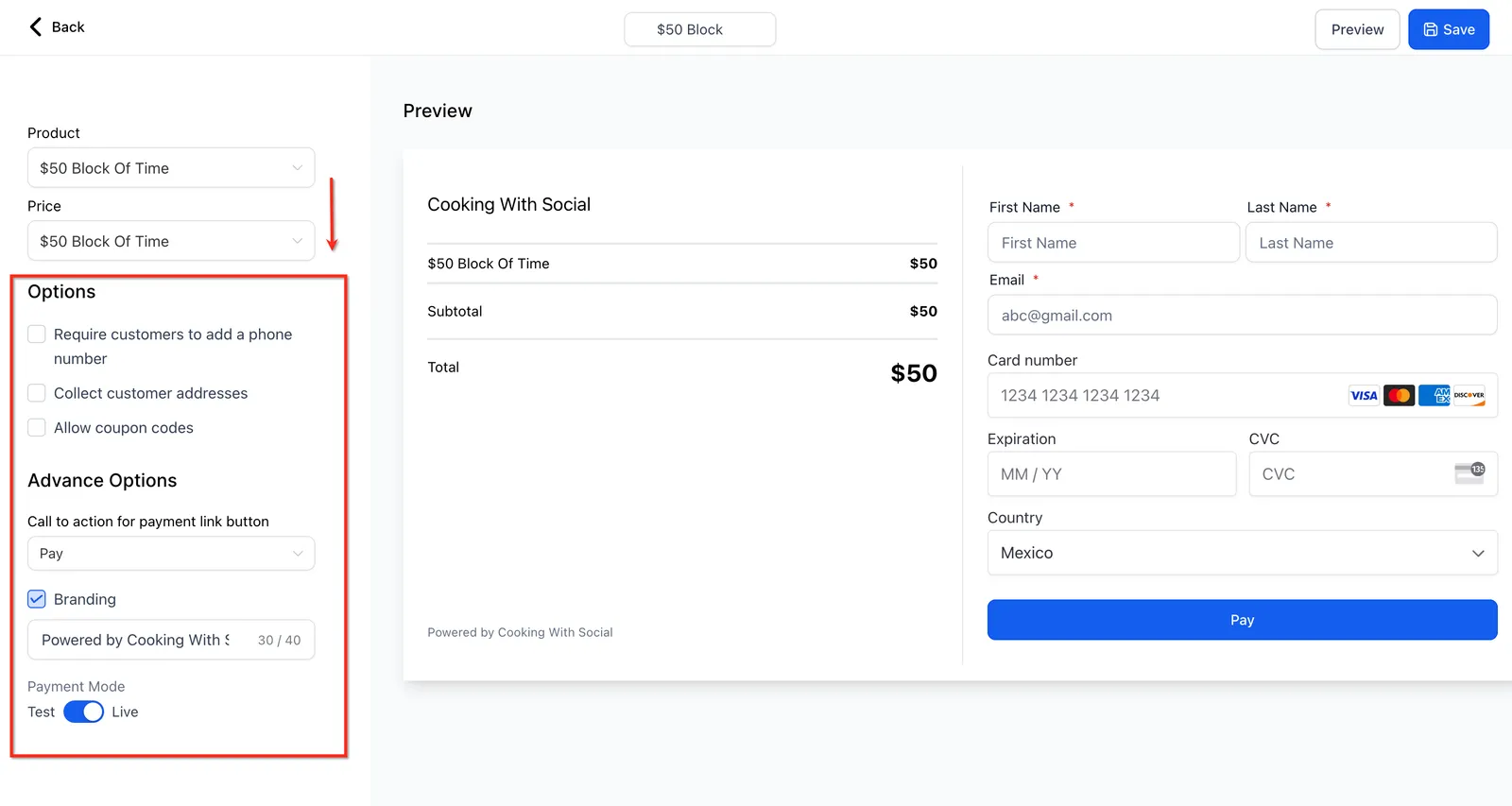Open the Product dropdown

click(x=171, y=168)
